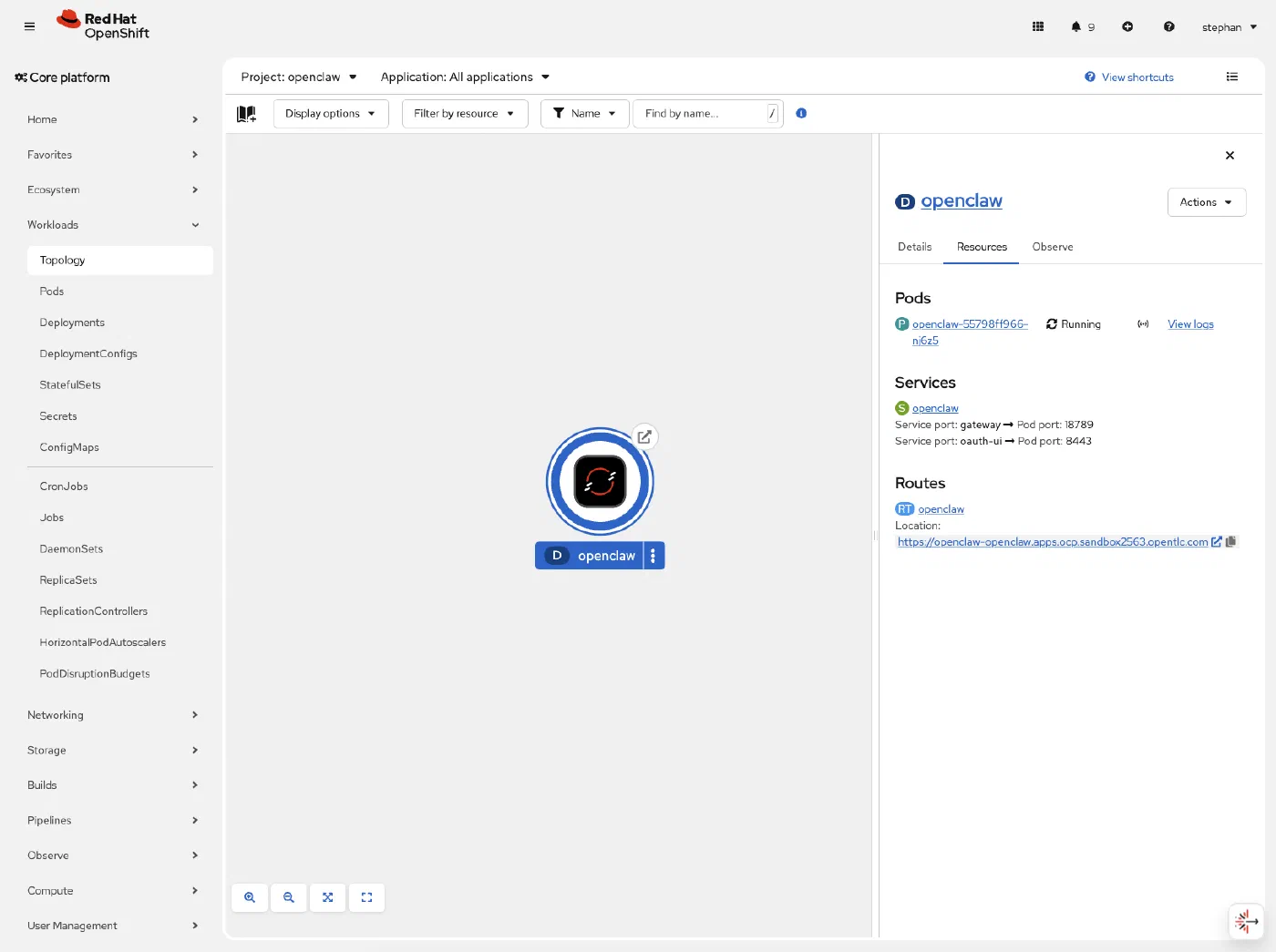Zoom out on the topology
This screenshot has width=1276, height=952.
(289, 897)
